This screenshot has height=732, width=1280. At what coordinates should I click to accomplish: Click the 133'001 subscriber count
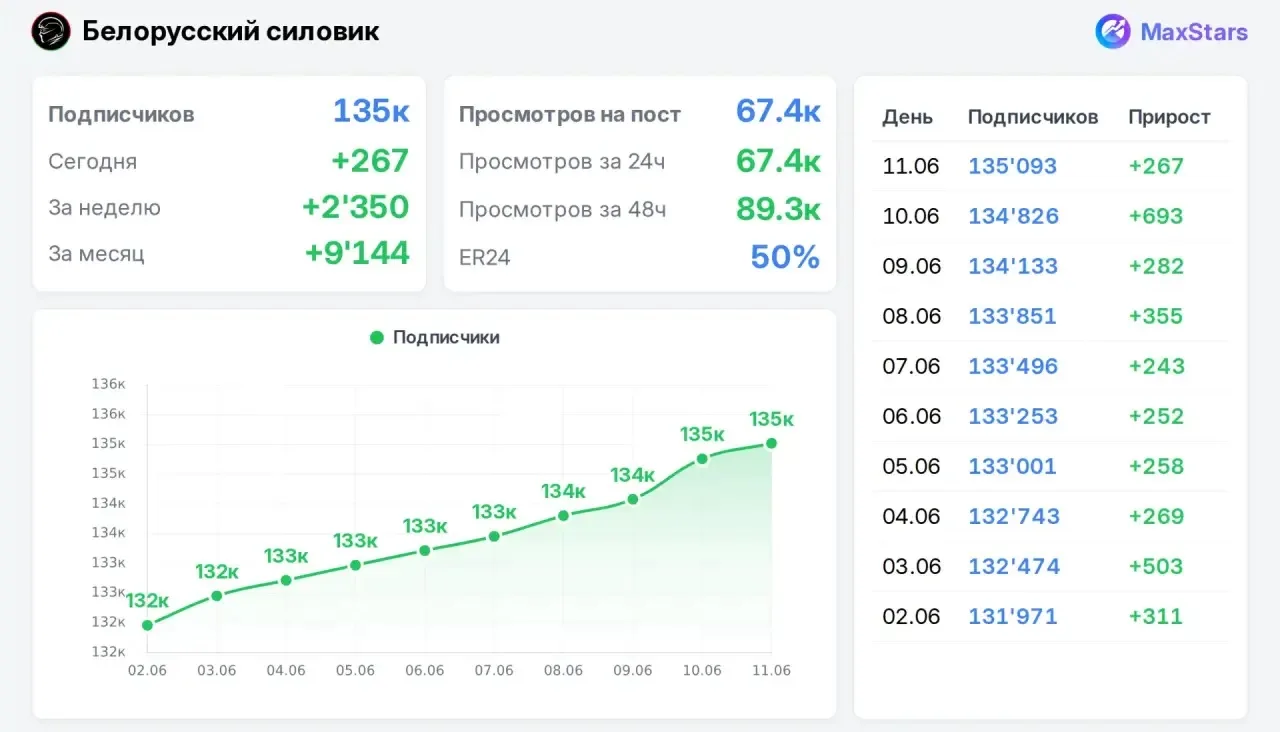1012,466
